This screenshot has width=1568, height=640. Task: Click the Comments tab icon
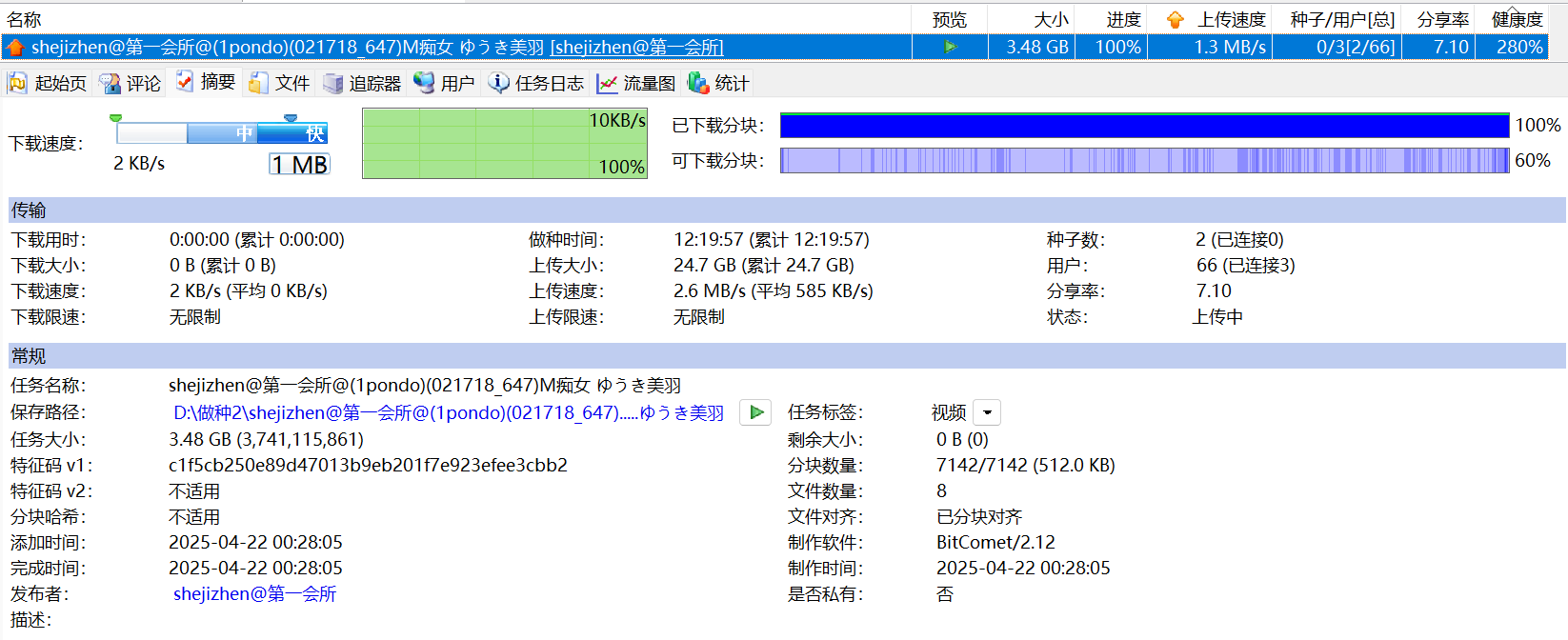click(110, 84)
